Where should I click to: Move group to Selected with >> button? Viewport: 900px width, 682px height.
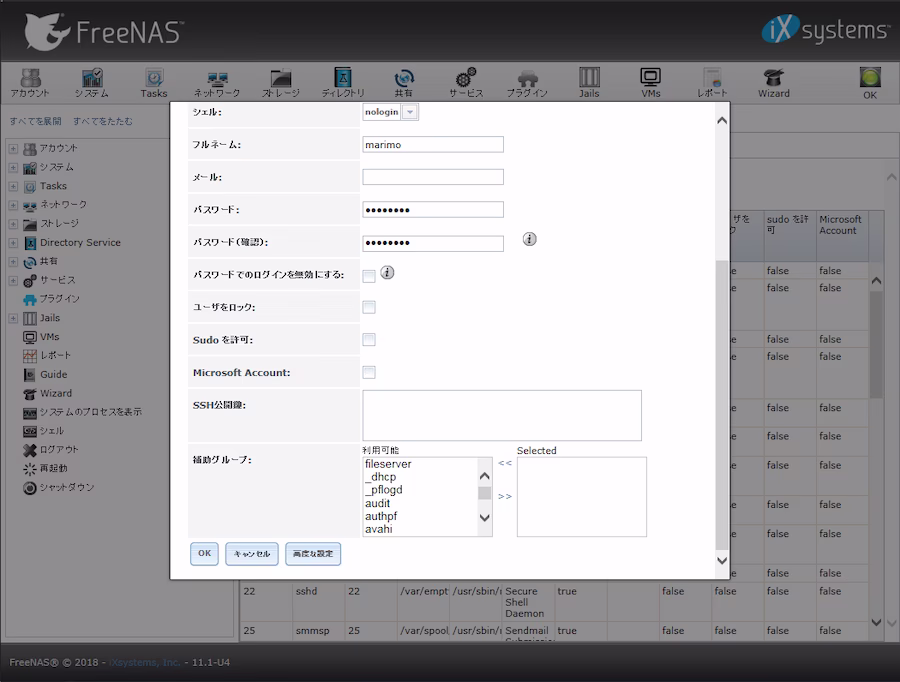(x=505, y=496)
